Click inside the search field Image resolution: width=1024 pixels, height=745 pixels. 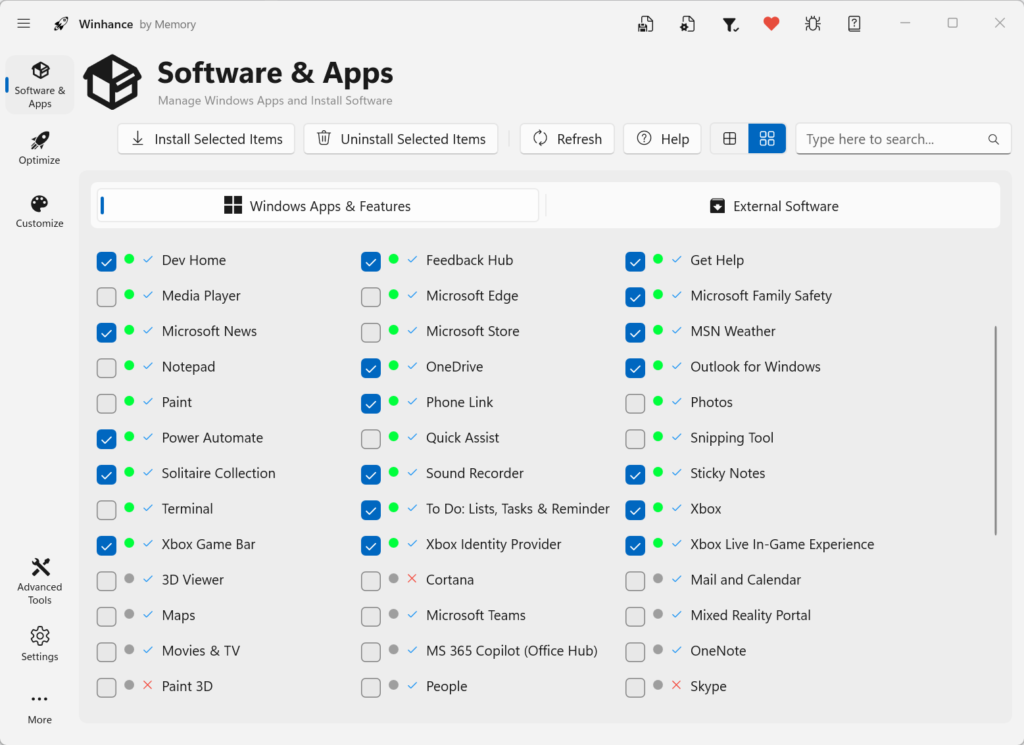click(x=895, y=139)
